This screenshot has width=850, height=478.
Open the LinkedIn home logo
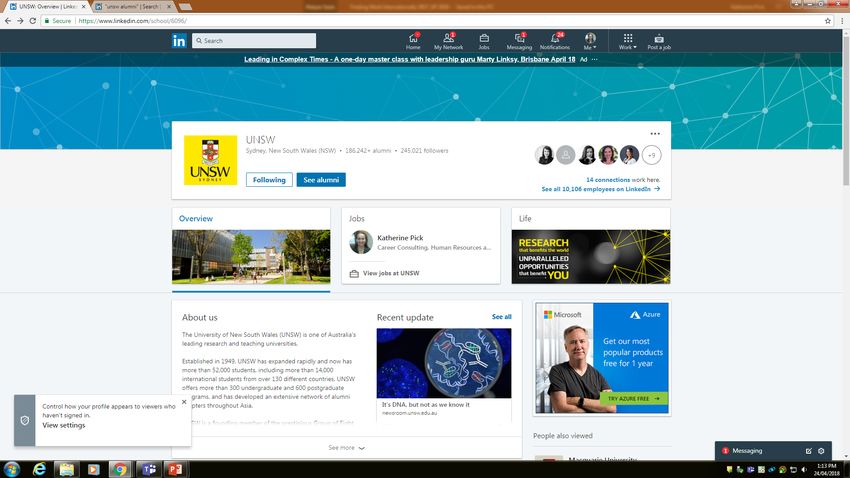click(x=179, y=41)
